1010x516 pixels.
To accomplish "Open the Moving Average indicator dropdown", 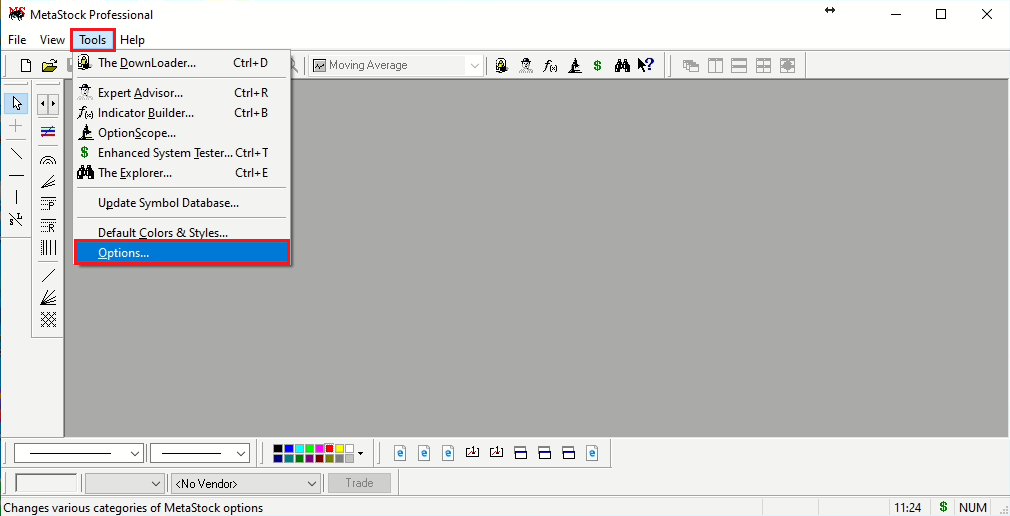I will 475,65.
